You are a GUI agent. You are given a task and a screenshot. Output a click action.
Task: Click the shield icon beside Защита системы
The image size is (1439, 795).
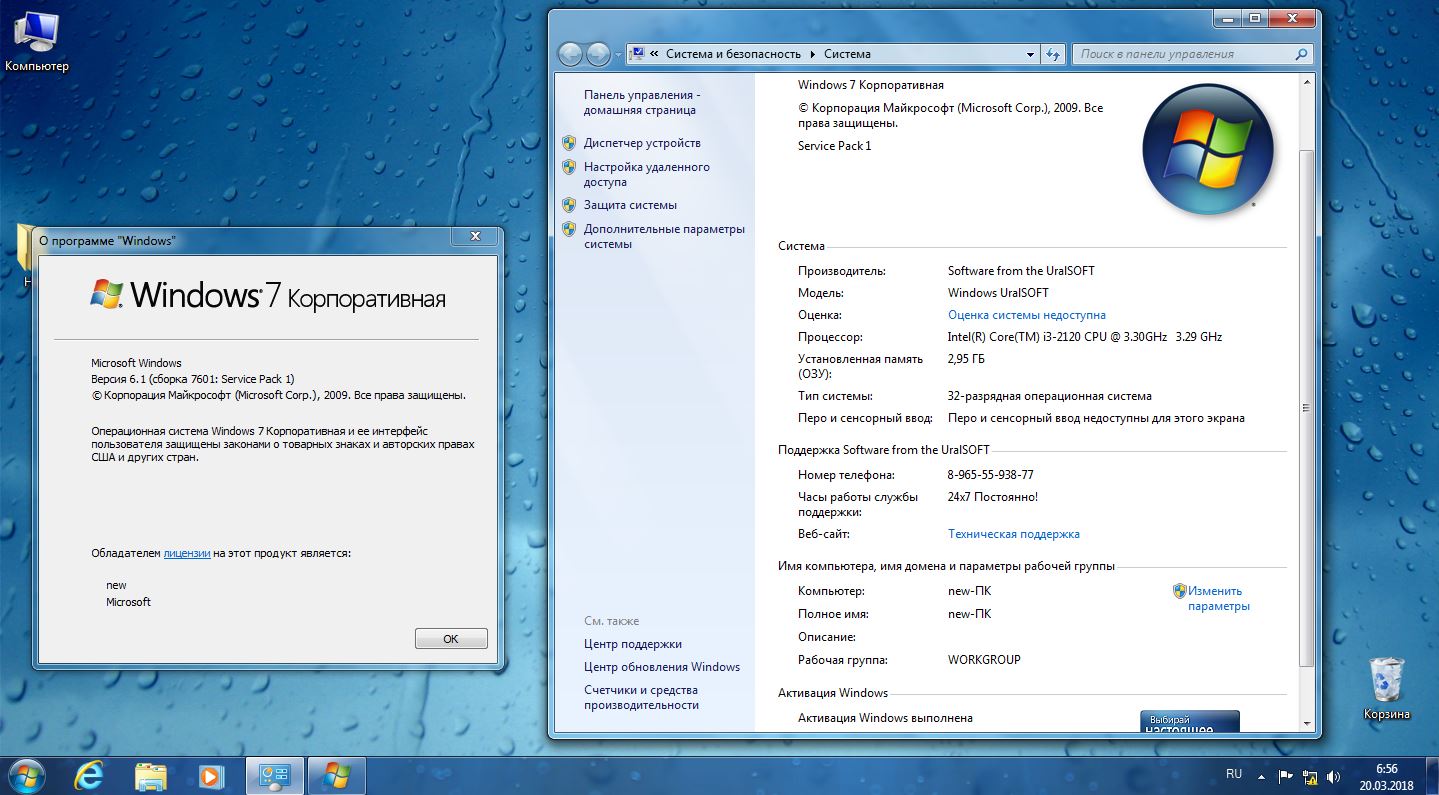(x=569, y=205)
